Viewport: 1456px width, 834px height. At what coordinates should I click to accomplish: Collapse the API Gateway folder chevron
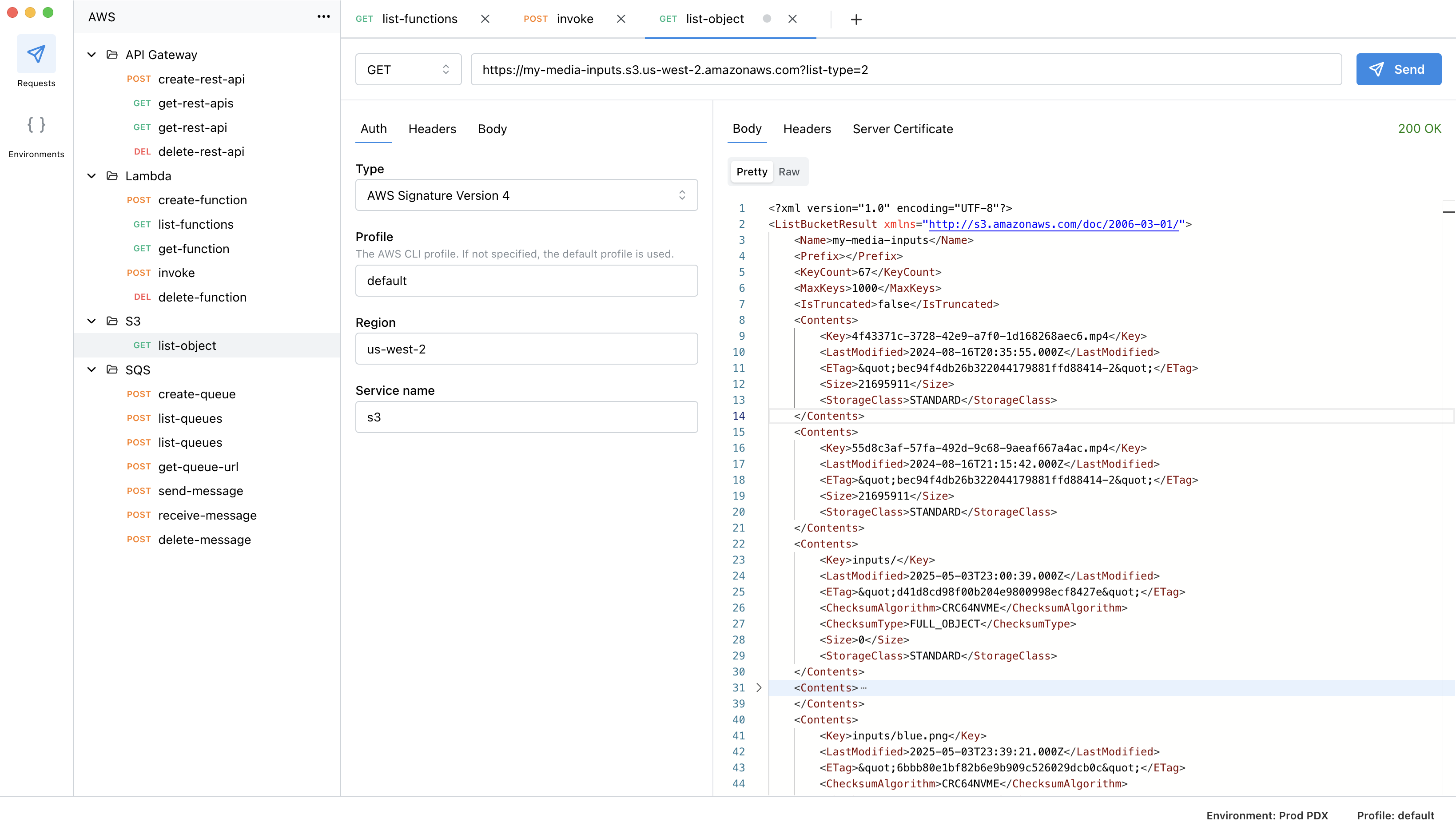coord(91,55)
